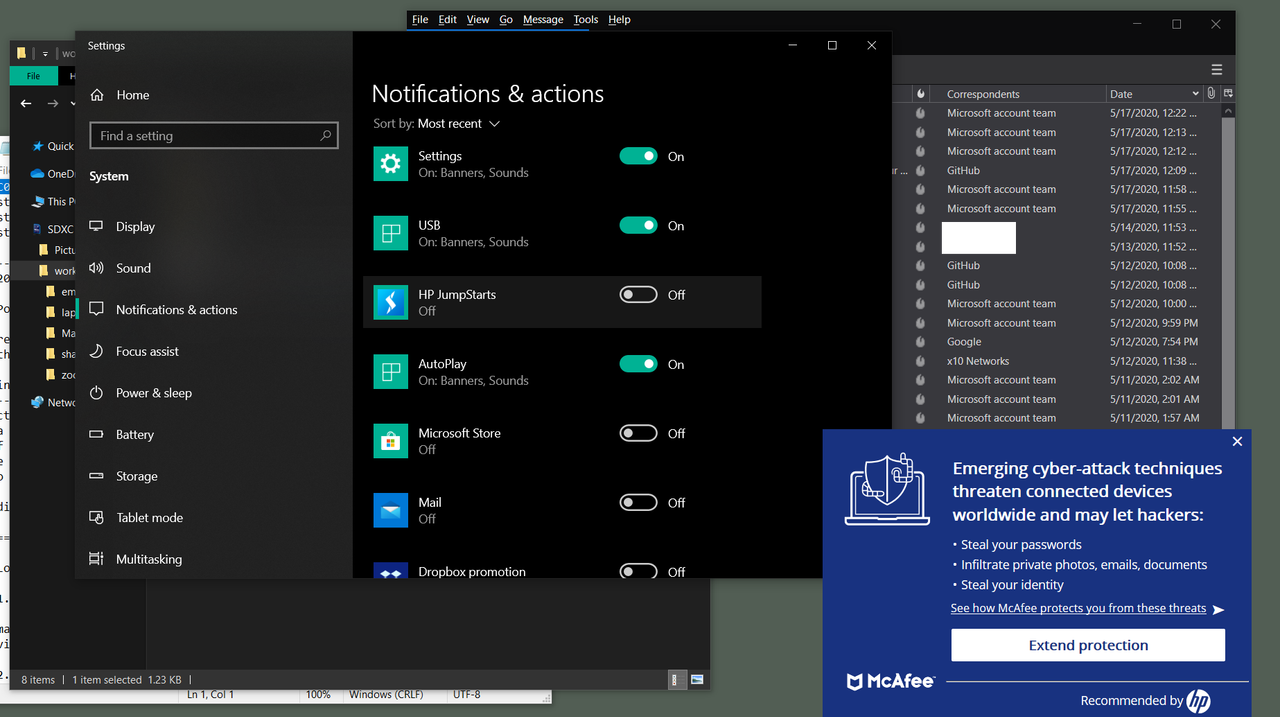Click the Mail app envelope icon
Screen dimensions: 1280x717
click(390, 510)
